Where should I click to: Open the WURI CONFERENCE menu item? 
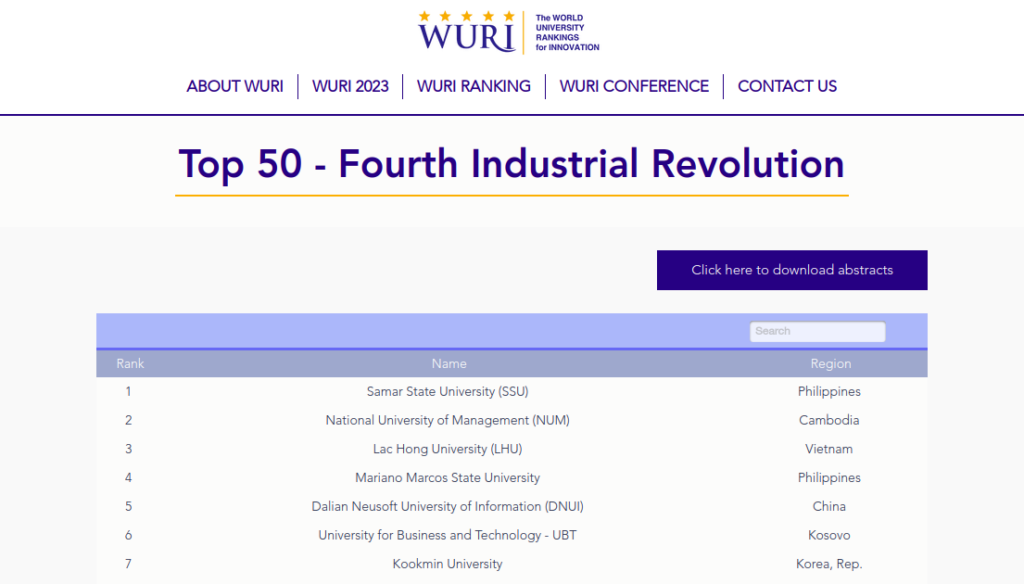(x=633, y=86)
